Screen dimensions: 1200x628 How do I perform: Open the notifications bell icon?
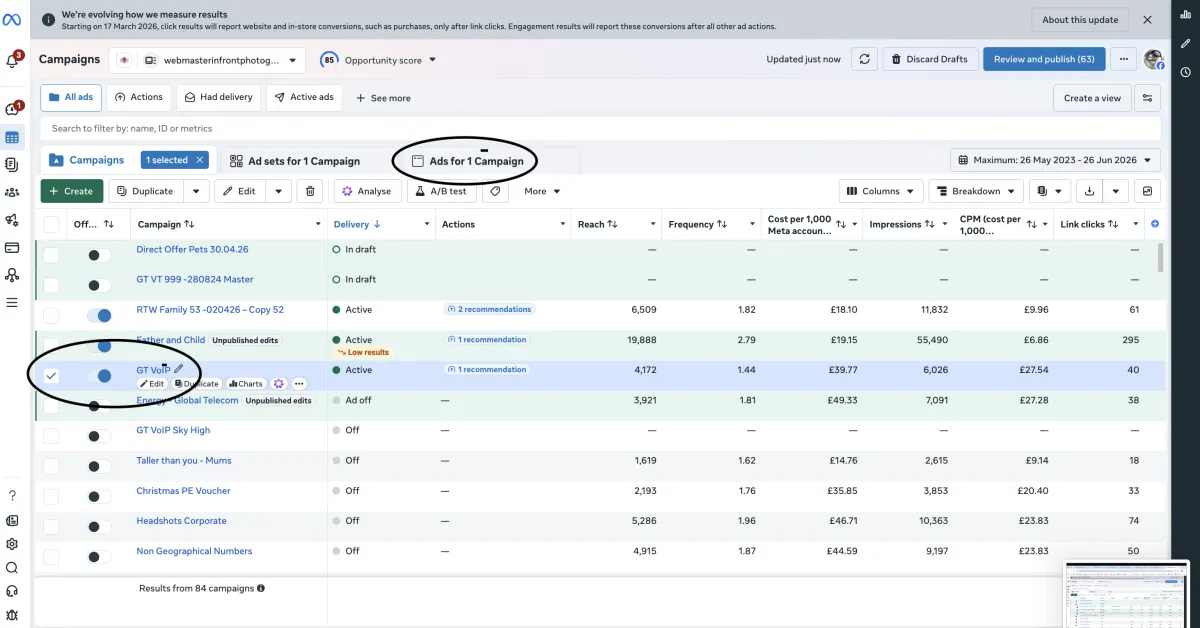[x=12, y=61]
